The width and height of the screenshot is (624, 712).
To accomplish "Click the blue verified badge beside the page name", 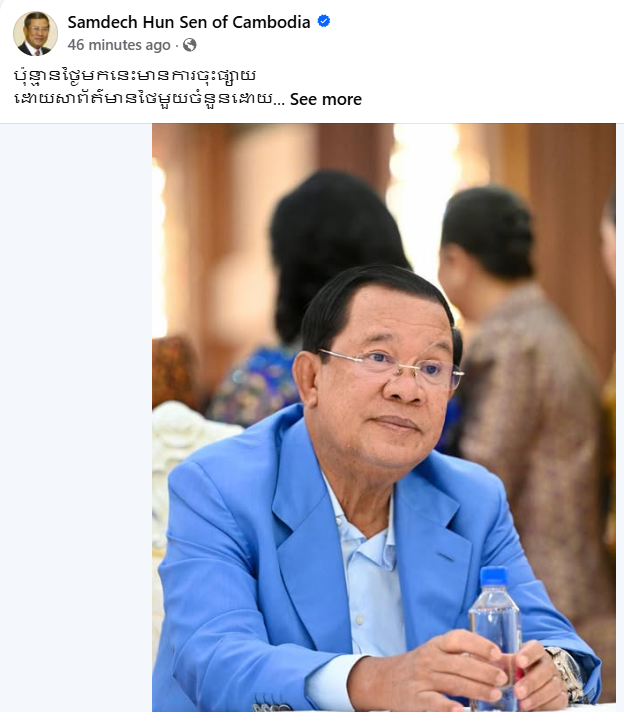I will click(x=323, y=21).
